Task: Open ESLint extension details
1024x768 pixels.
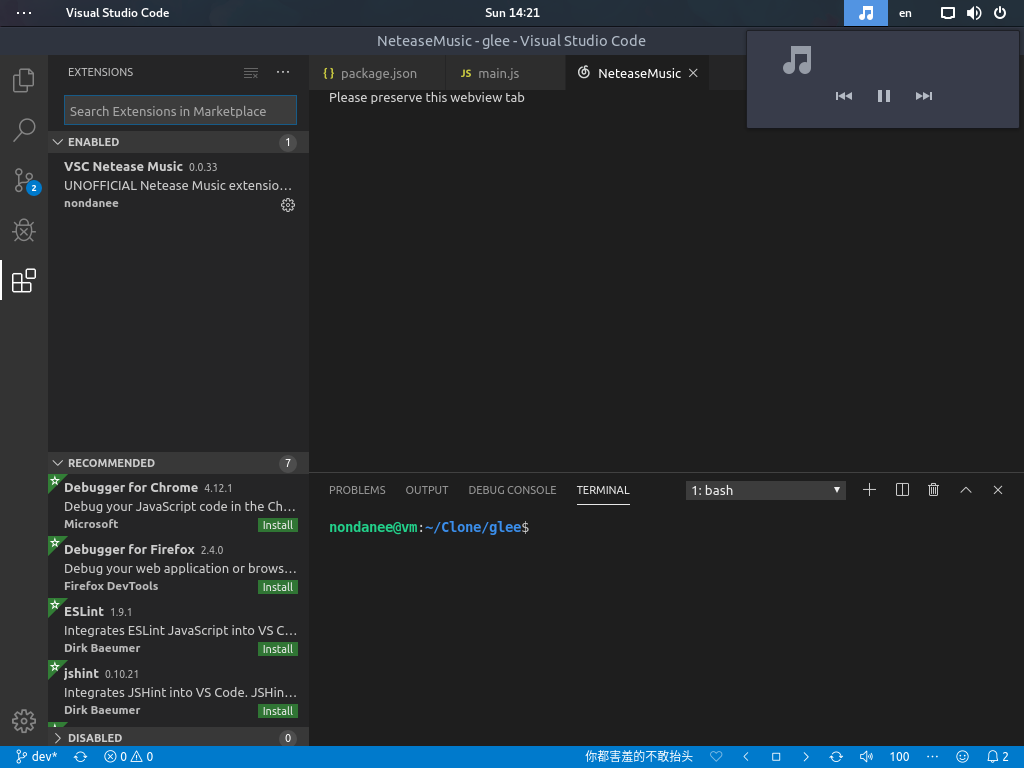Action: click(178, 630)
